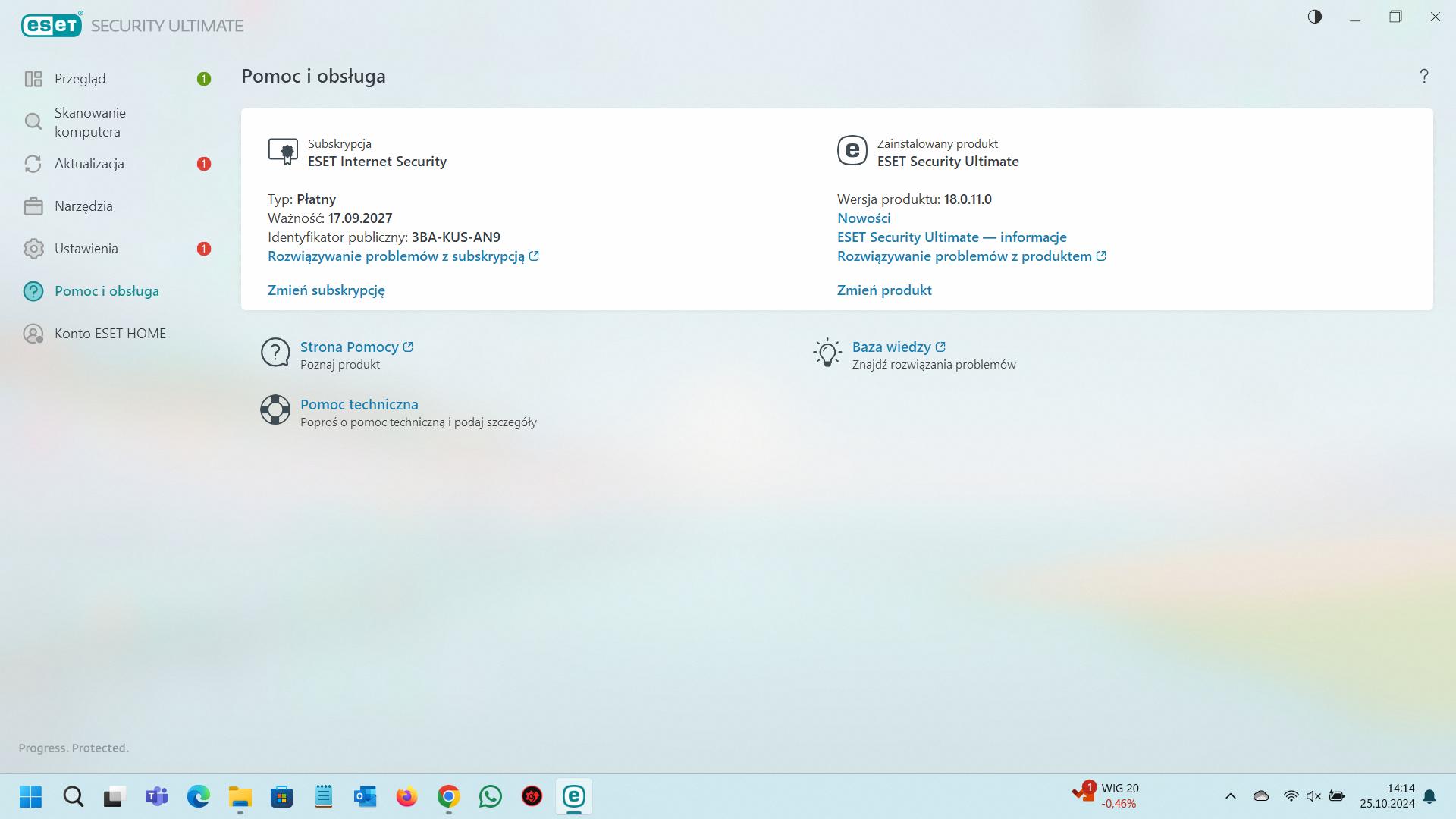Click the magnifier icon beside Skanowanie komputera
This screenshot has width=1456, height=819.
coord(33,121)
